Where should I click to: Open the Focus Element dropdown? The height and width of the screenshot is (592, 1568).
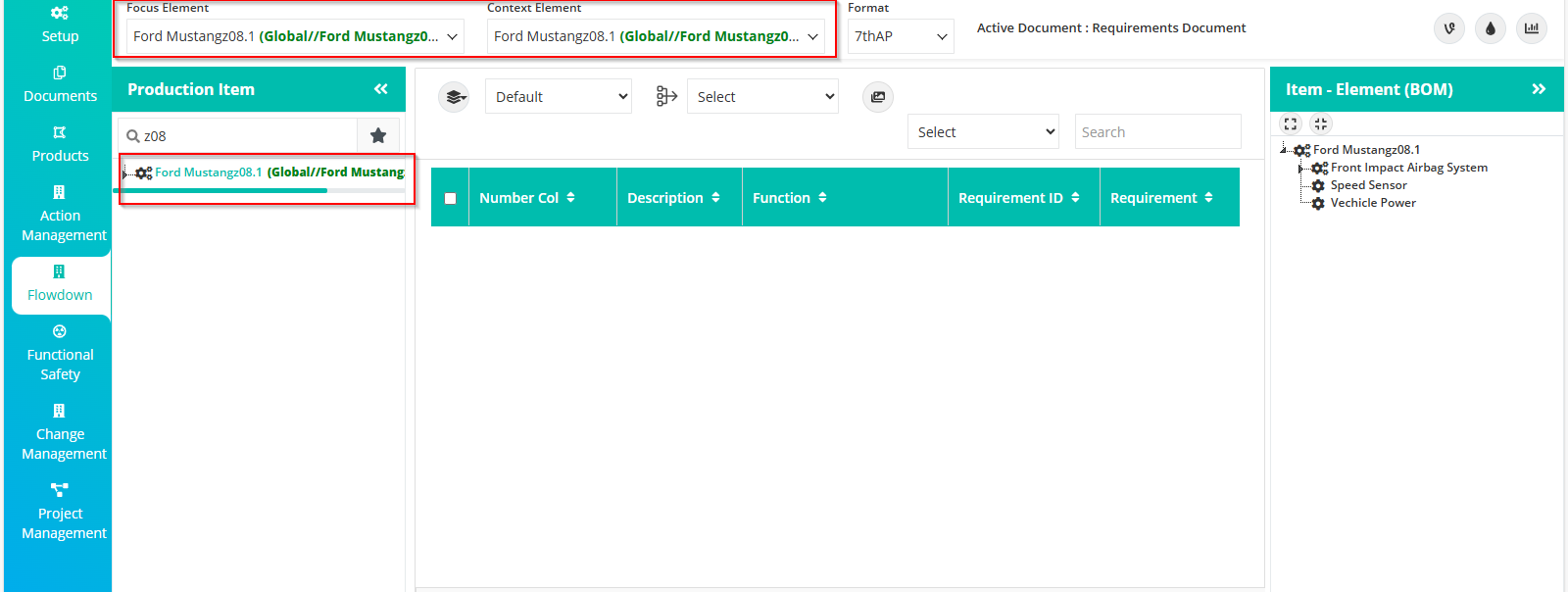click(x=295, y=36)
